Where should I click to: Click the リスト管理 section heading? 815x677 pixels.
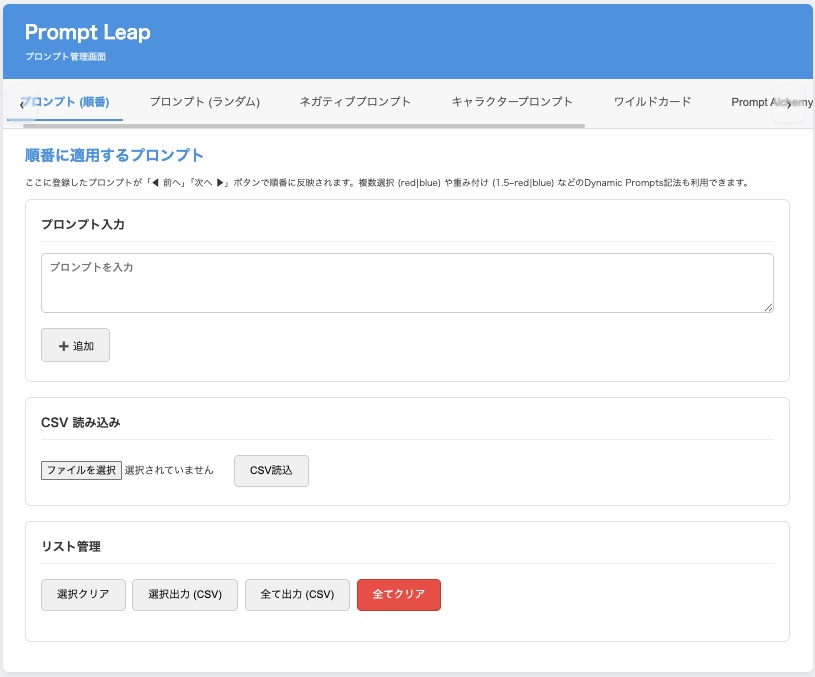[71, 546]
